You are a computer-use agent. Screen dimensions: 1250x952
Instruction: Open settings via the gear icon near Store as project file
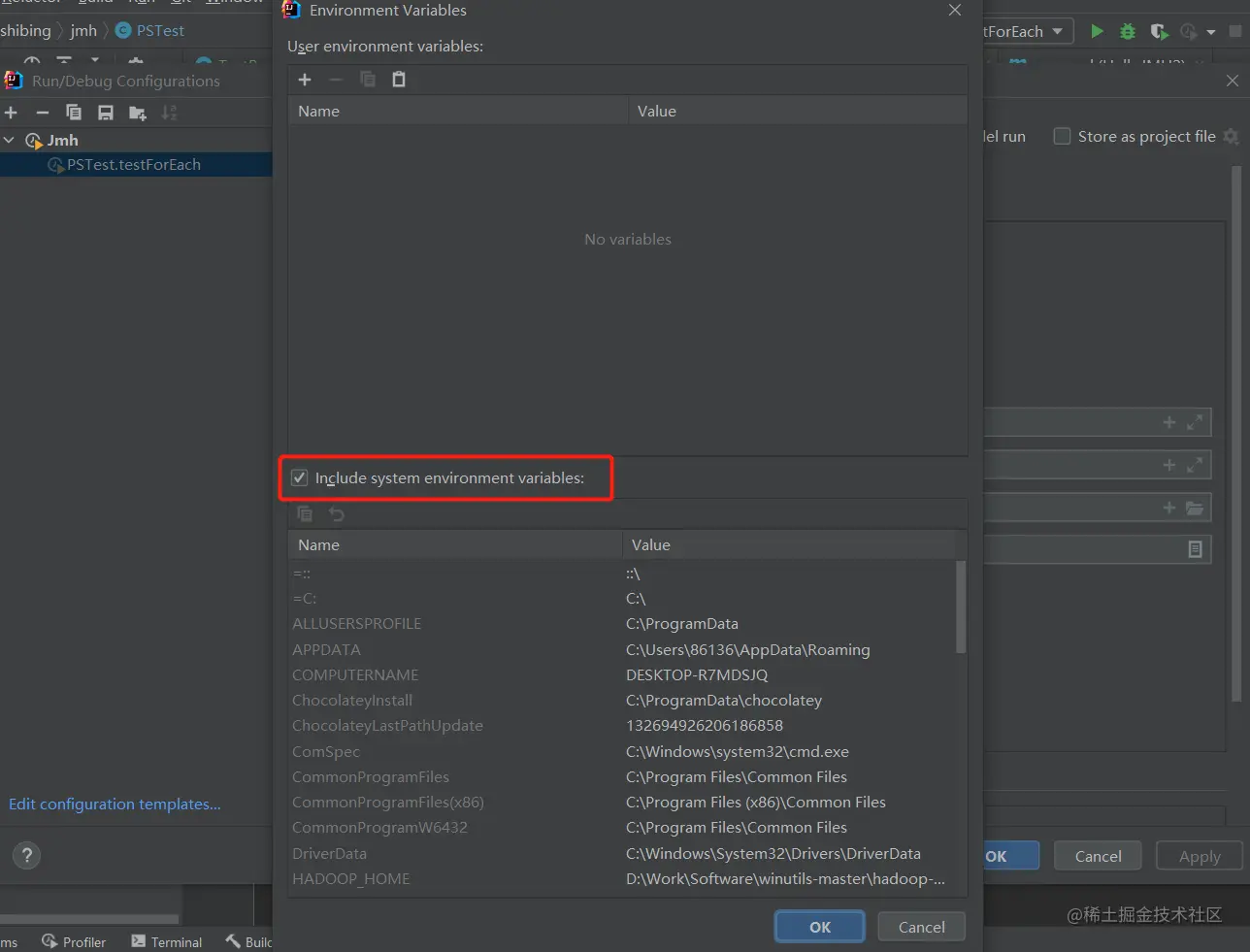[1232, 137]
